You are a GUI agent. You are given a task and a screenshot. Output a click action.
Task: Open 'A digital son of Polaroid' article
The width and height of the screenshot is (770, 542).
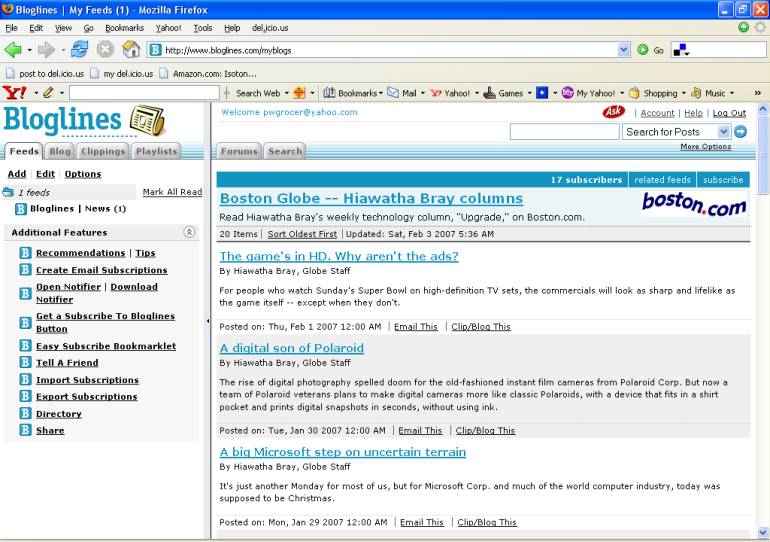tap(292, 348)
